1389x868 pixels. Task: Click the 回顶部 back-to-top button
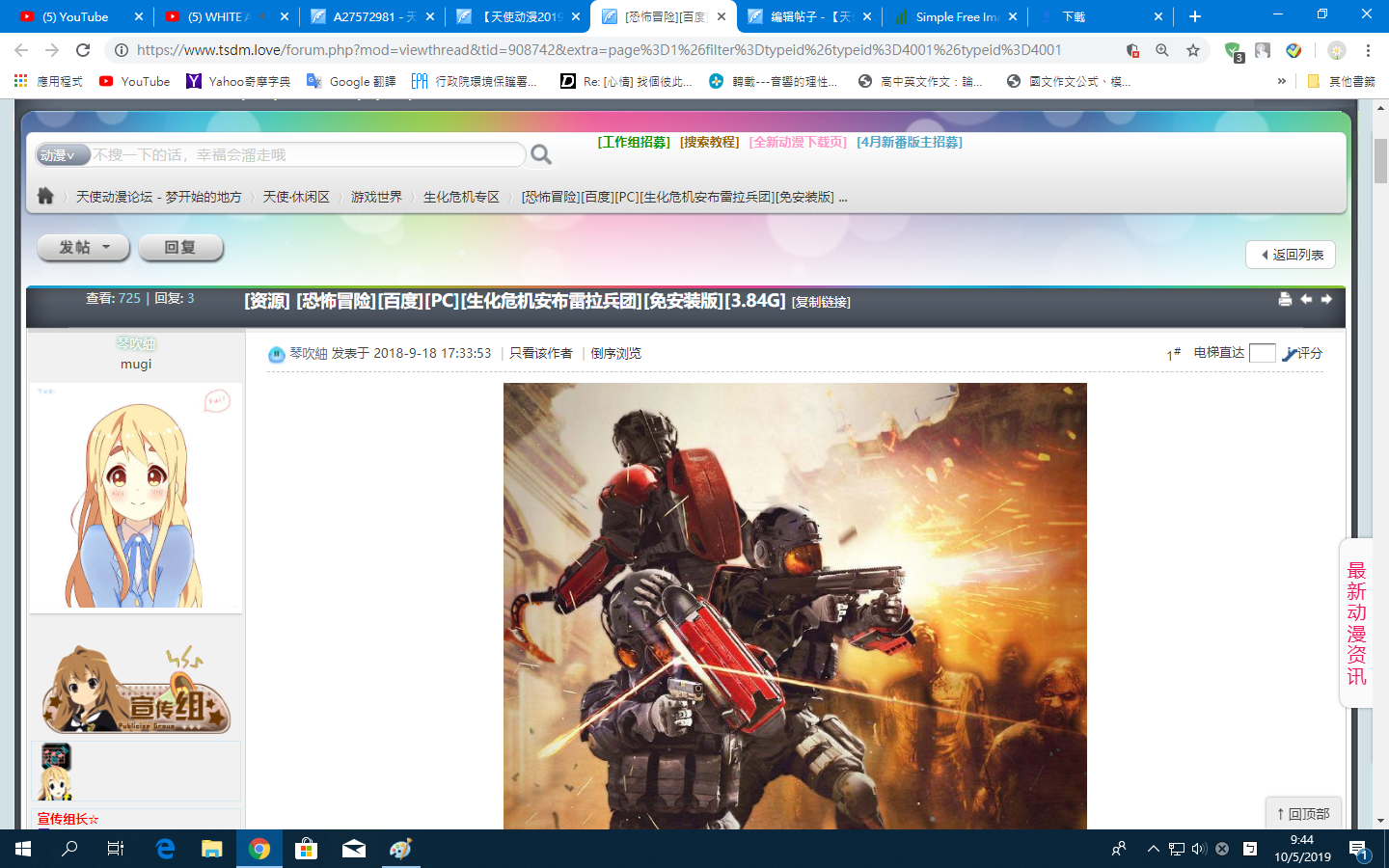coord(1303,814)
